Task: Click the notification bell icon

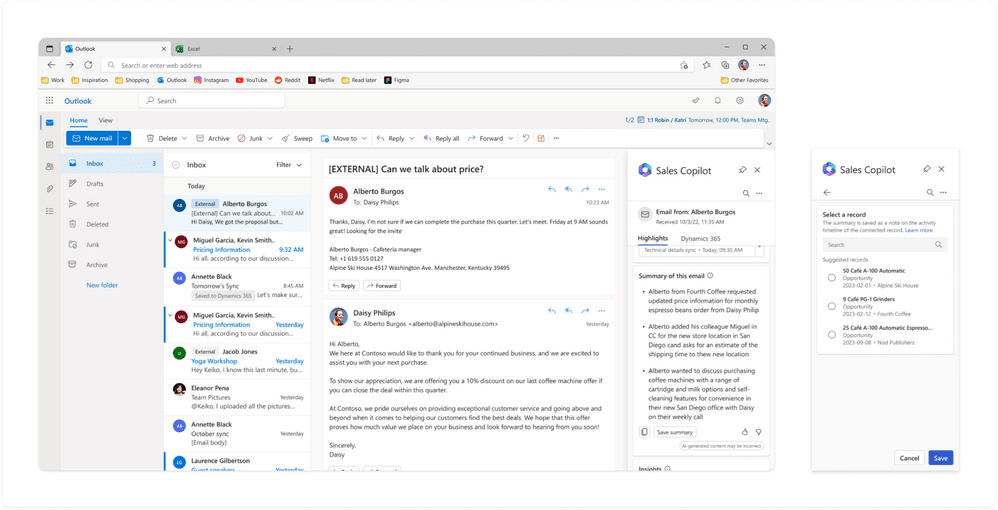Action: 718,101
